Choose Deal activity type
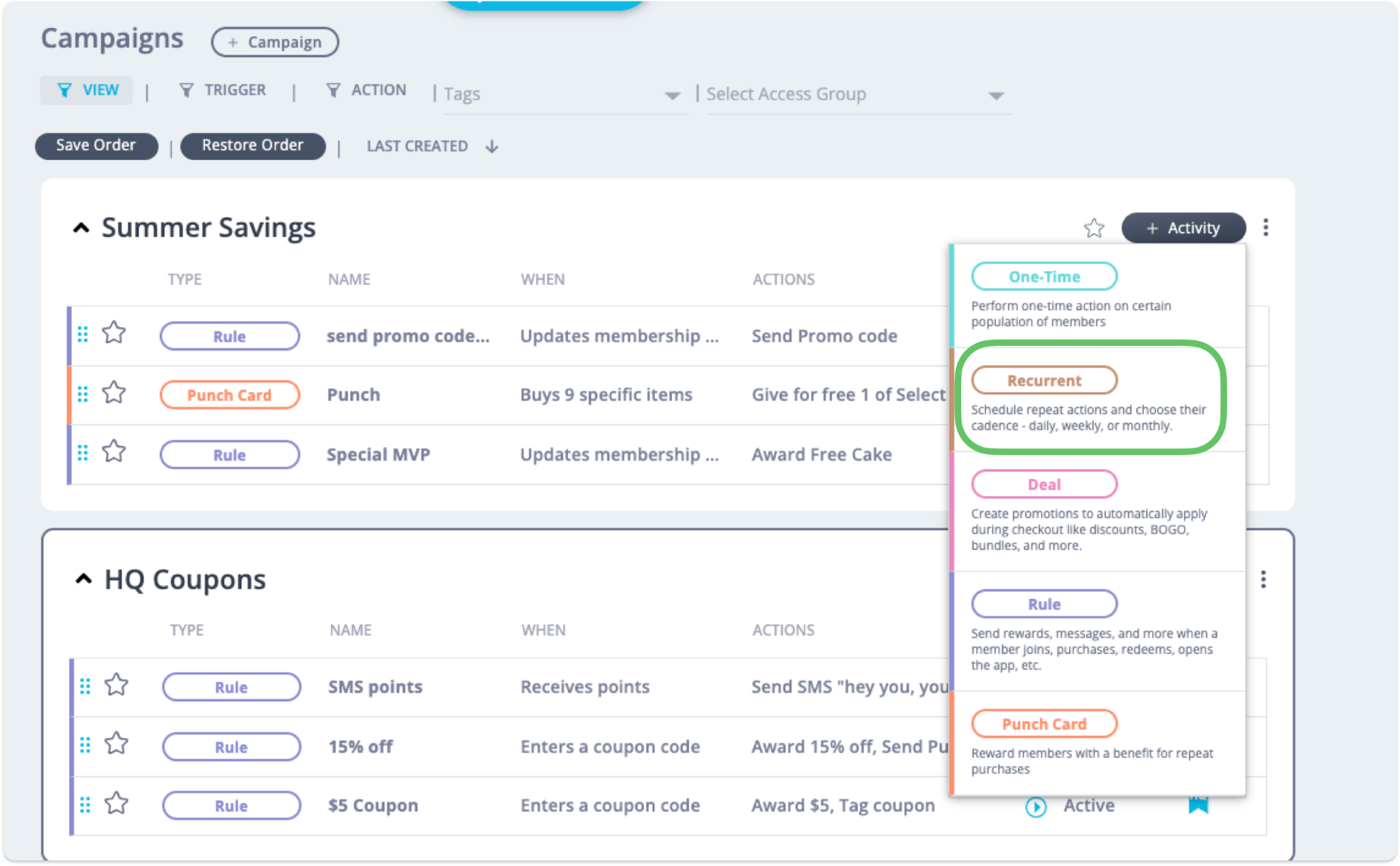This screenshot has width=1400, height=866. 1044,485
